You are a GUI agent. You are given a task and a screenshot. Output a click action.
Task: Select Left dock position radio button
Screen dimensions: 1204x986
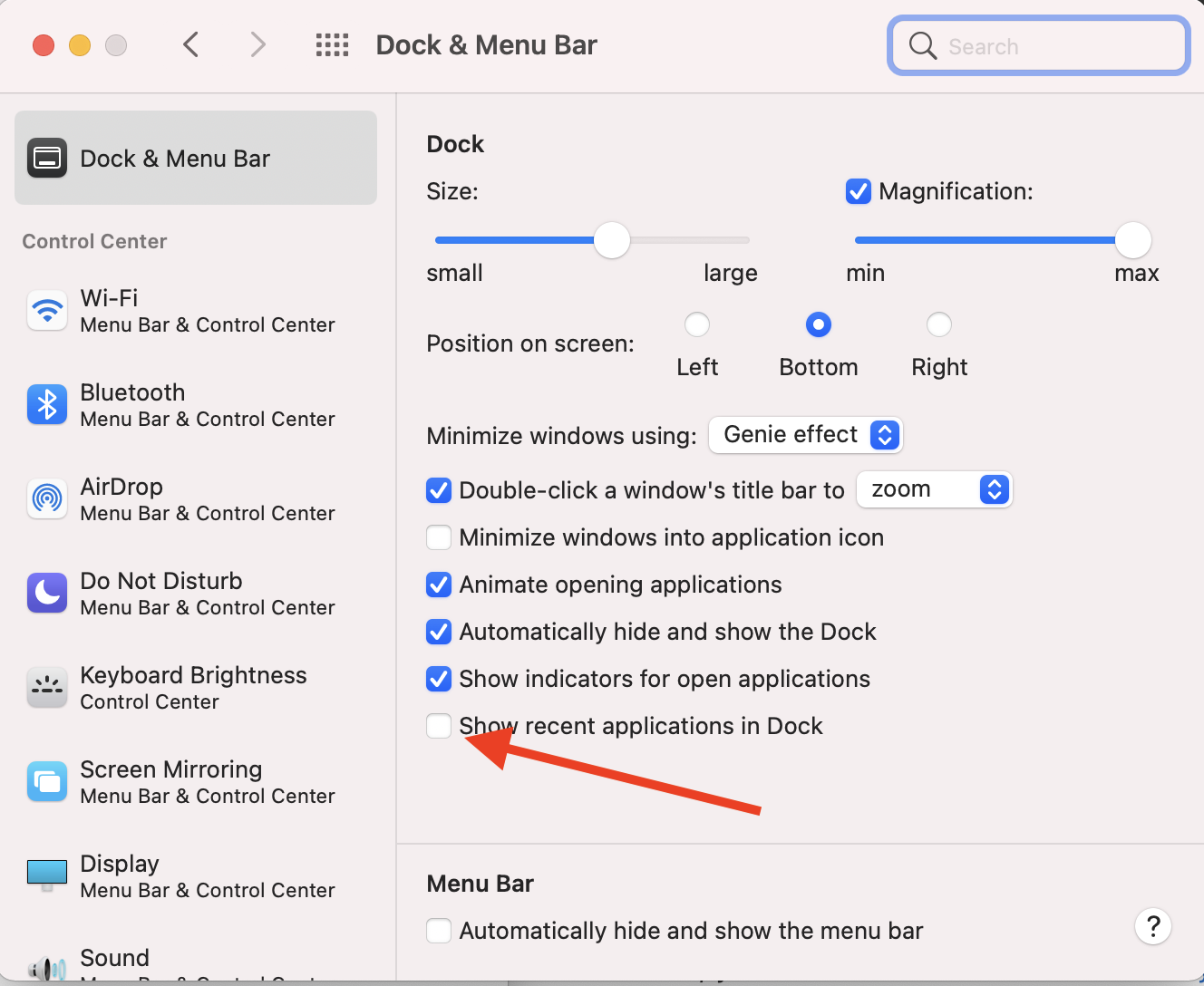(697, 324)
